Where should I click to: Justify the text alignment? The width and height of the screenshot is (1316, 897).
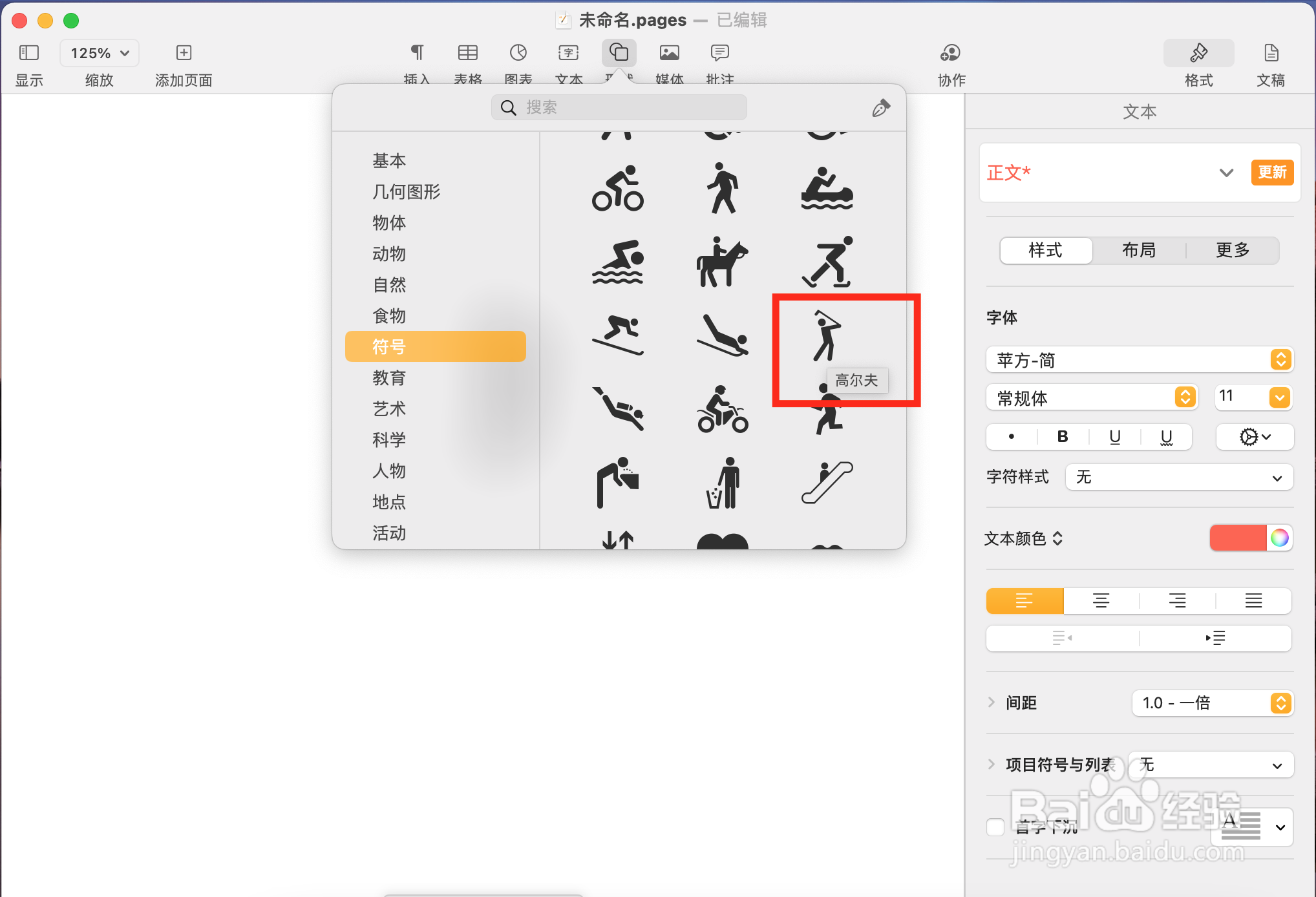click(1253, 600)
